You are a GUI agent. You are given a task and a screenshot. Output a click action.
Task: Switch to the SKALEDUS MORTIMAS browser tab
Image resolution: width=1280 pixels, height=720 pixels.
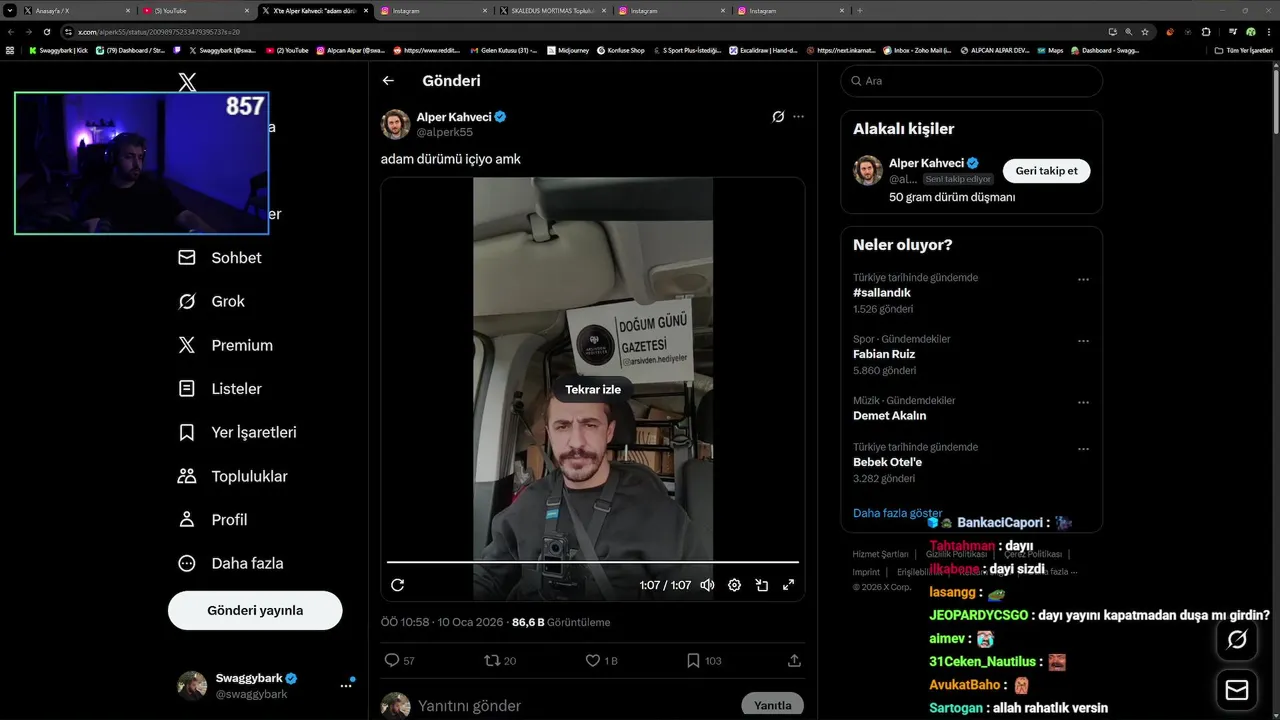click(553, 10)
